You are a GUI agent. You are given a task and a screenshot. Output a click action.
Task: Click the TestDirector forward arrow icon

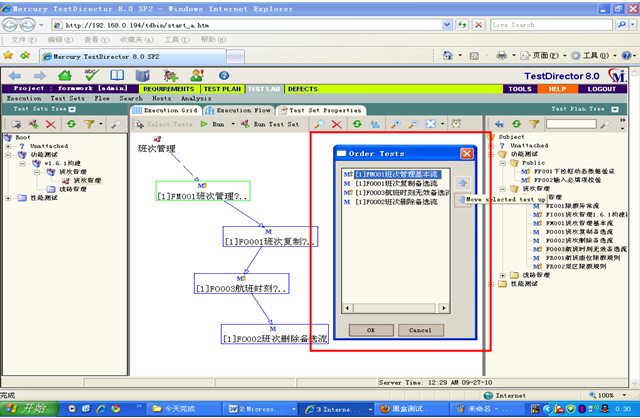[40, 76]
